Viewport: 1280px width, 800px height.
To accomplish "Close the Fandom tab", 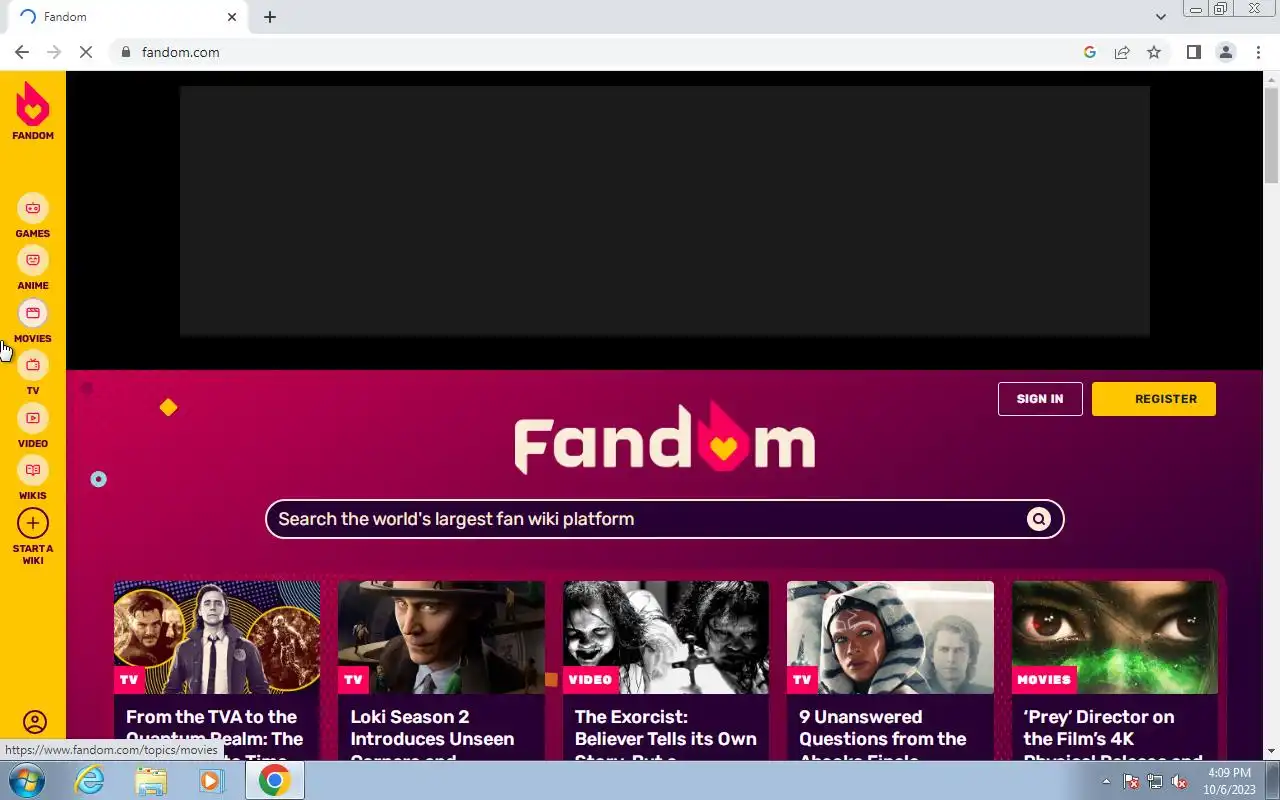I will pos(232,17).
